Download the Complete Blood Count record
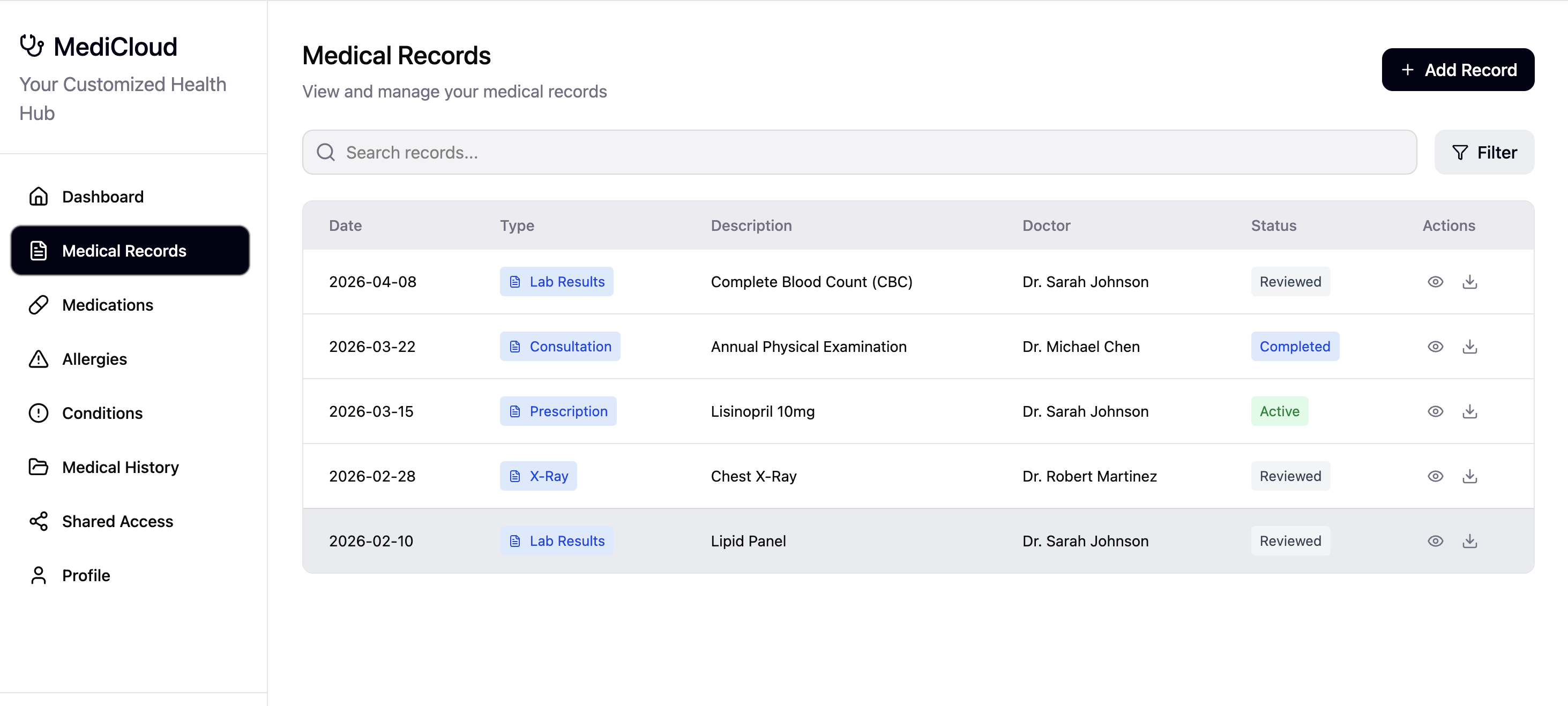 click(1469, 282)
